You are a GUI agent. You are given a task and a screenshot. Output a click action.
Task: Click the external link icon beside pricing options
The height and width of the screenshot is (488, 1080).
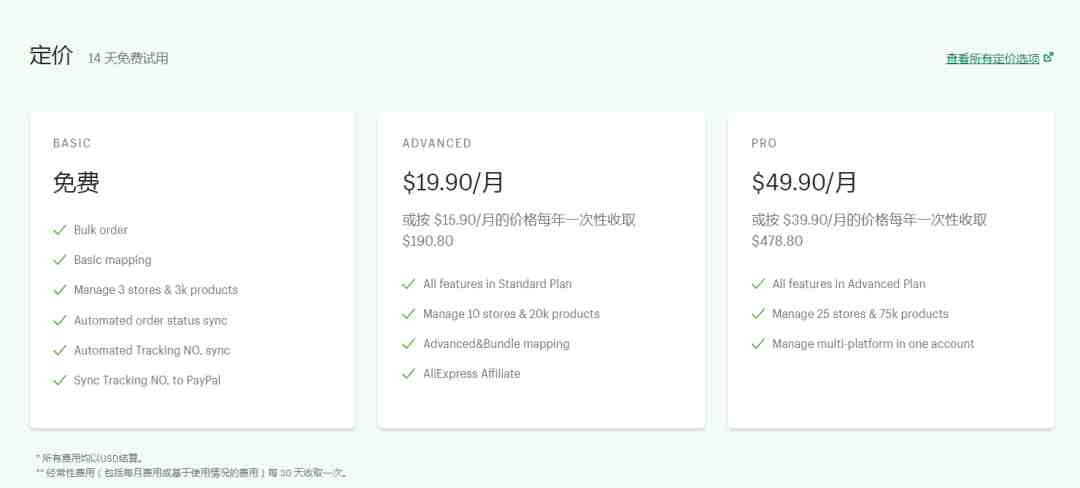pos(1048,57)
